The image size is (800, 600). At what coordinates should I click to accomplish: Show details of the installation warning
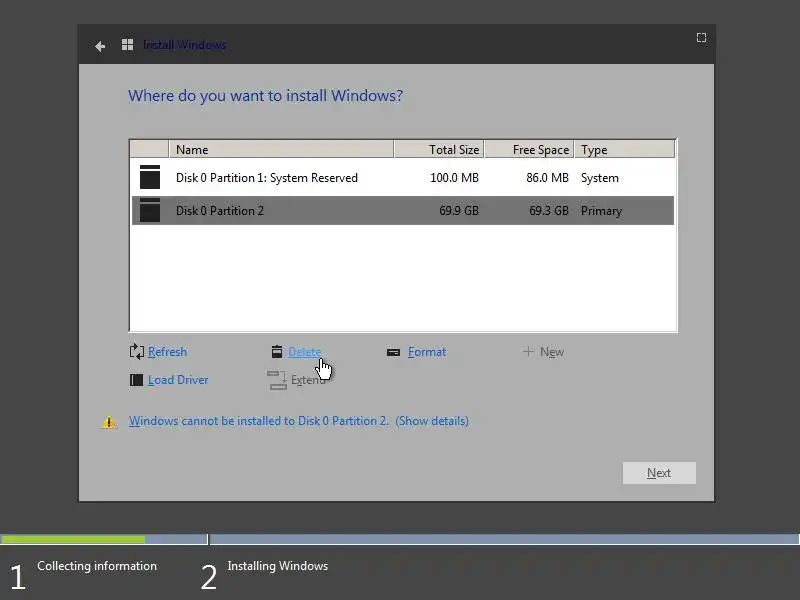click(x=432, y=421)
